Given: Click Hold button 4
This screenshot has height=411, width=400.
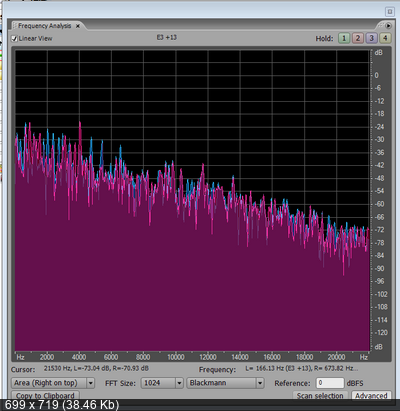Looking at the screenshot, I should click(385, 38).
